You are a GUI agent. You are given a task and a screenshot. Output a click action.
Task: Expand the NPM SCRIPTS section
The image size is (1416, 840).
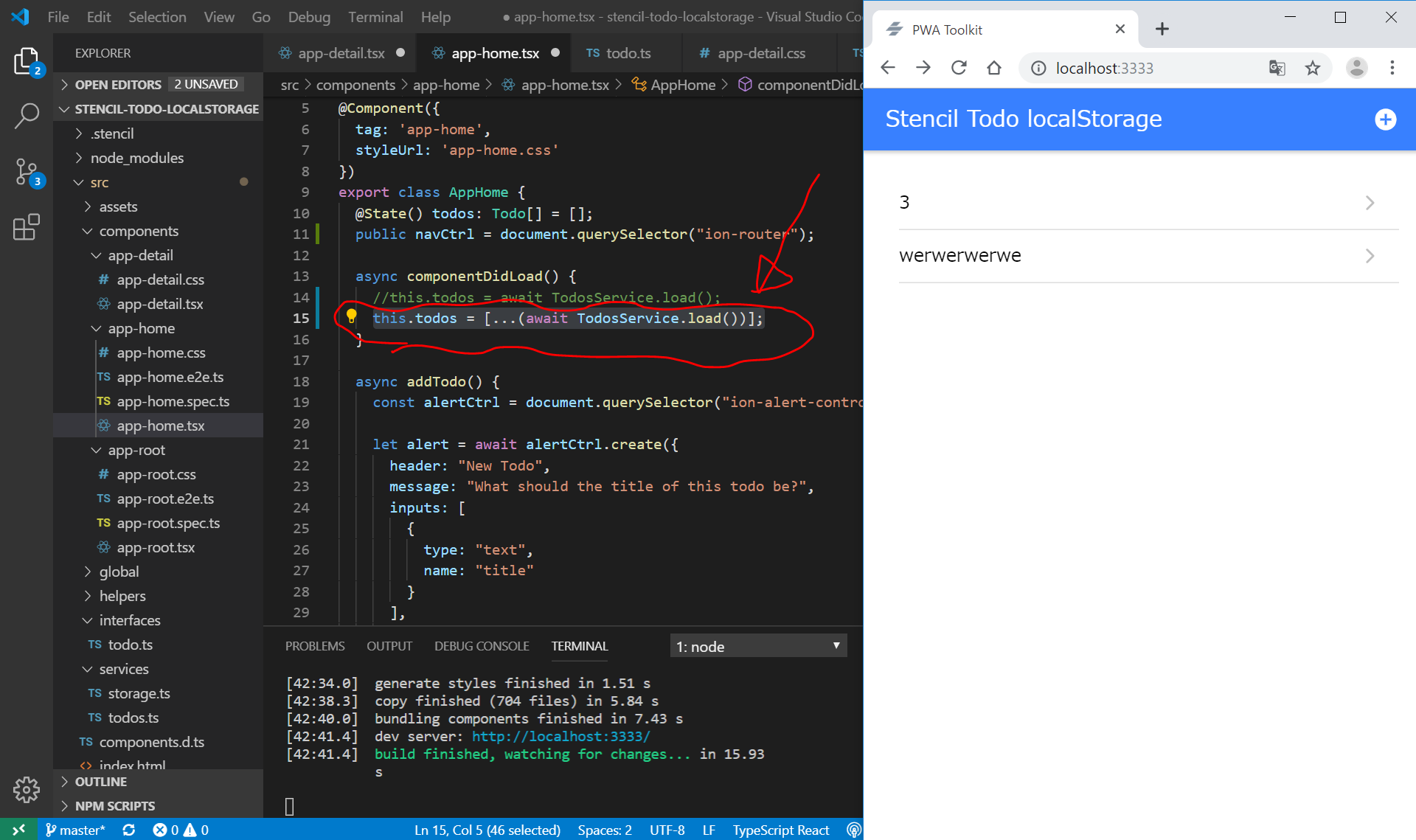158,805
